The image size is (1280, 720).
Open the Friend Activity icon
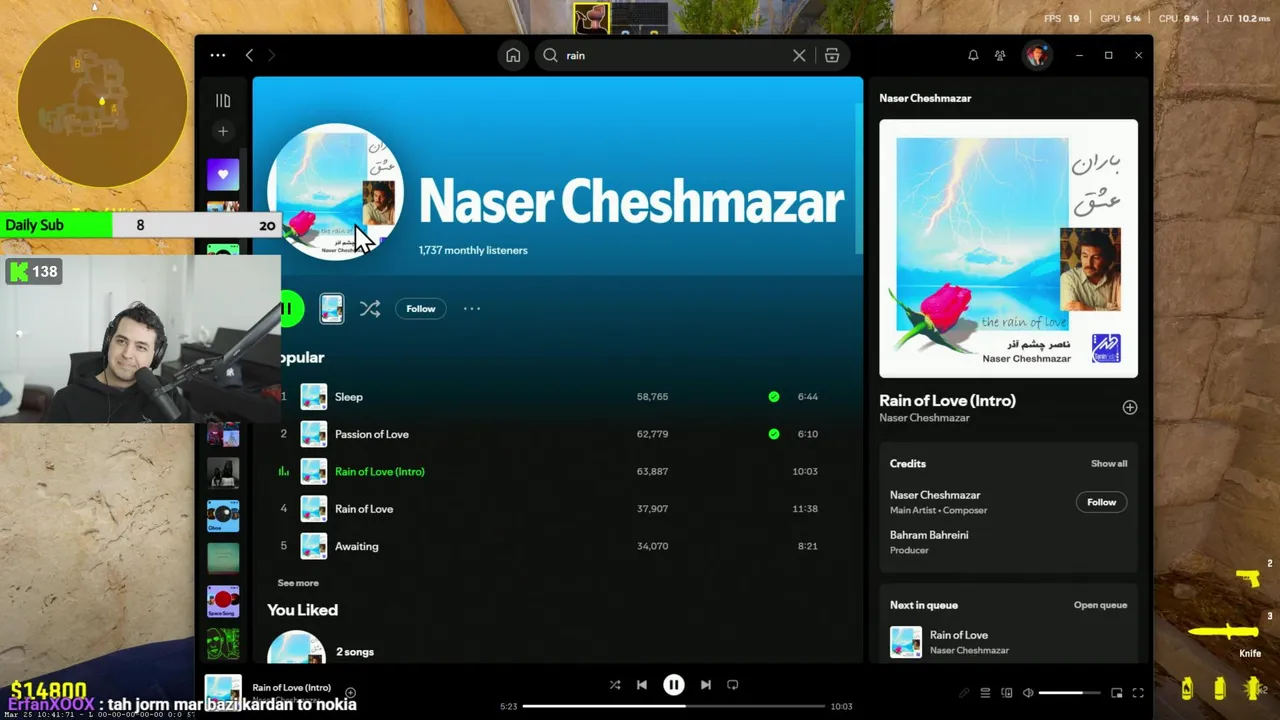(1000, 56)
